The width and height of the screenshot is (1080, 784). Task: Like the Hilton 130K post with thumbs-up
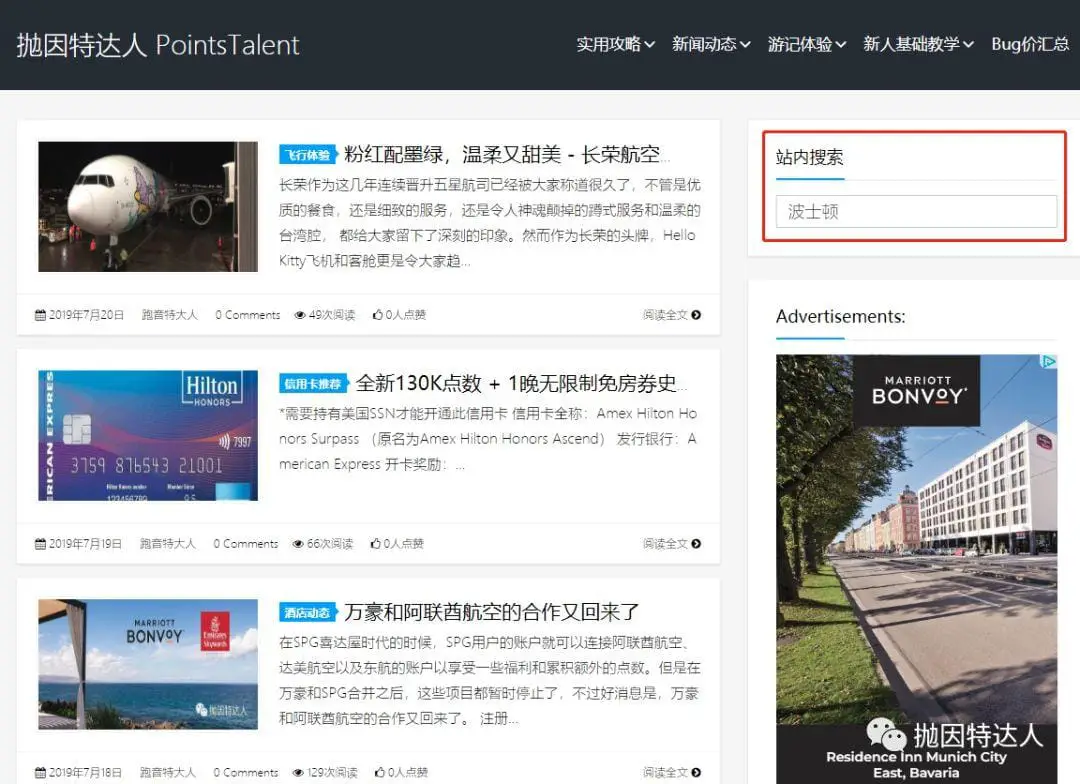(376, 544)
